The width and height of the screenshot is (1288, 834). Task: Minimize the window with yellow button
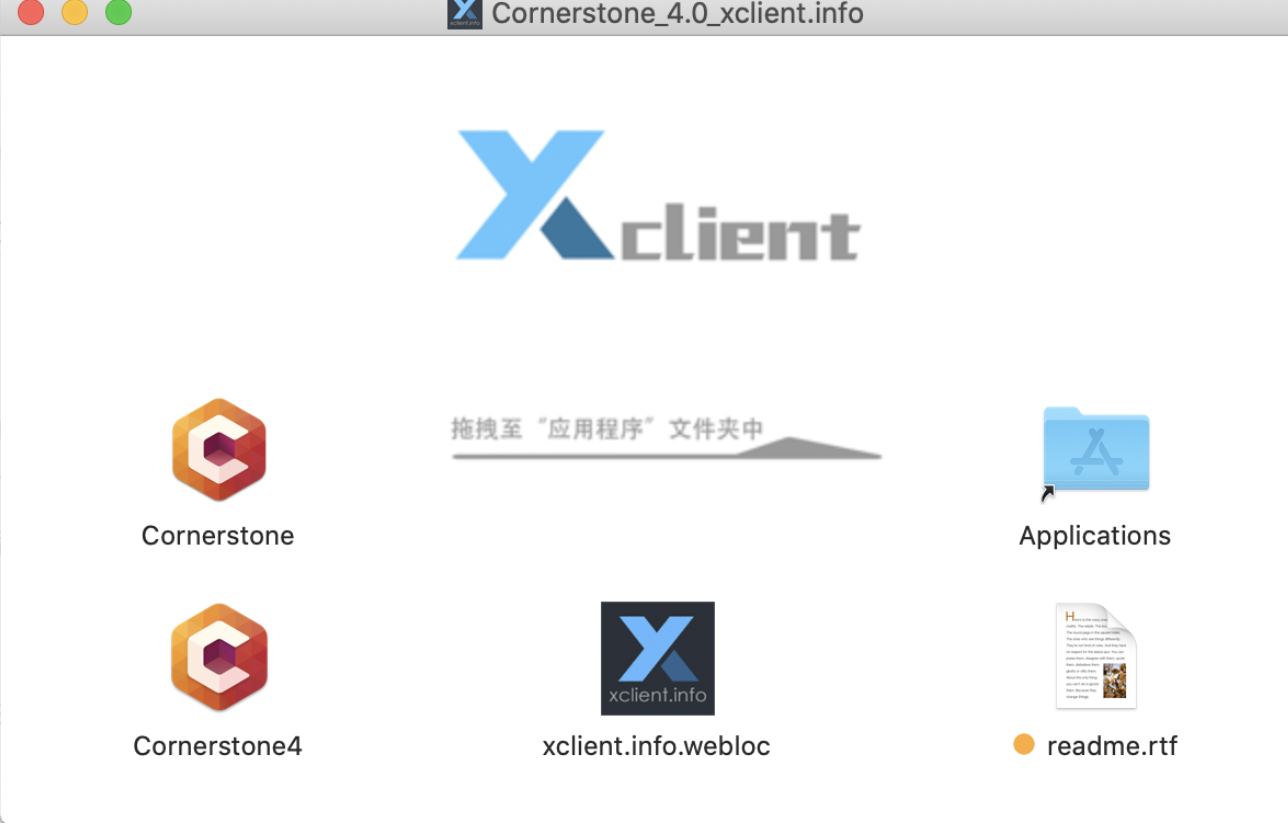point(75,13)
